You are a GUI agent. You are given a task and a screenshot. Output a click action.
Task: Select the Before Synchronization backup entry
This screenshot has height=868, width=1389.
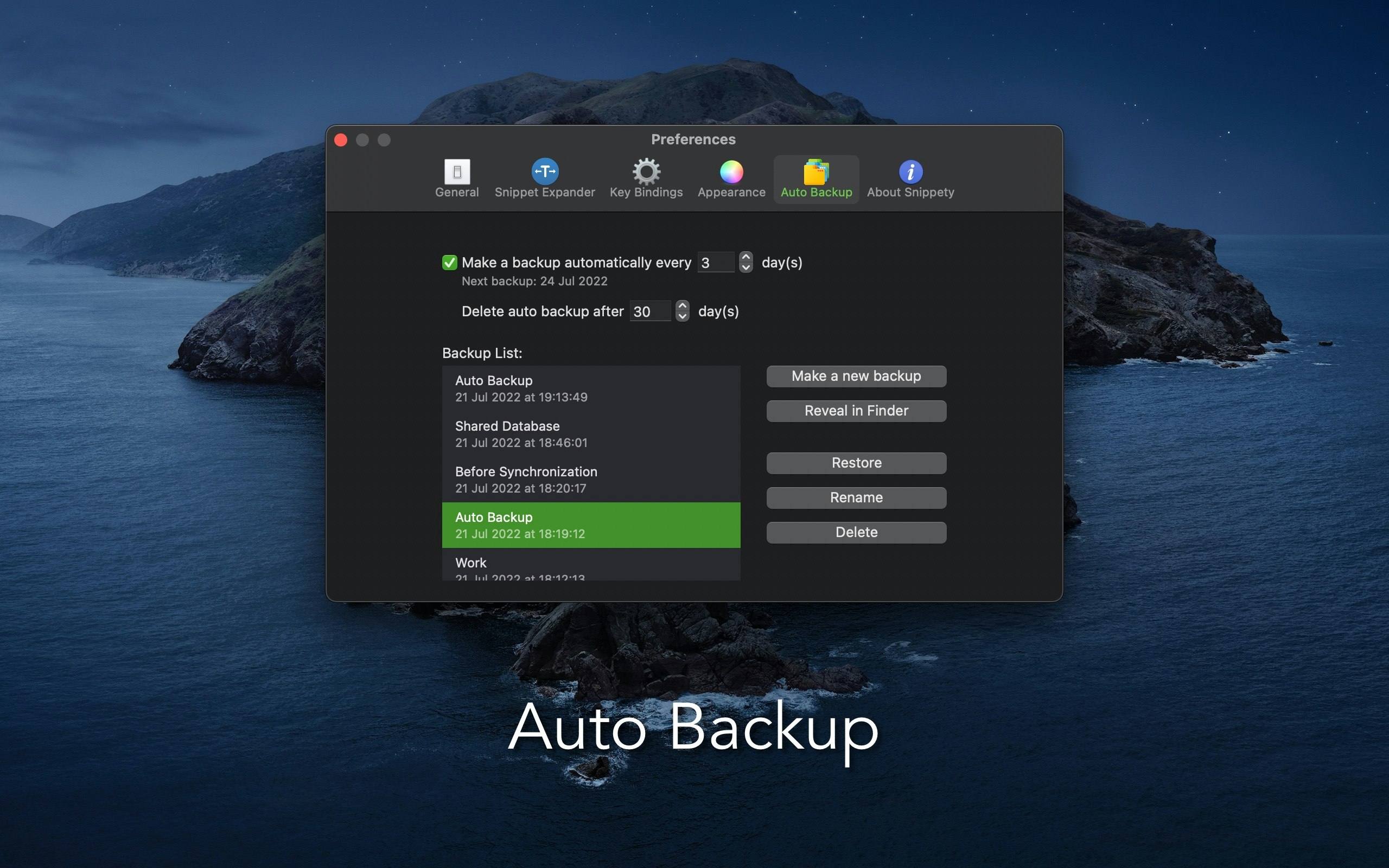click(591, 480)
